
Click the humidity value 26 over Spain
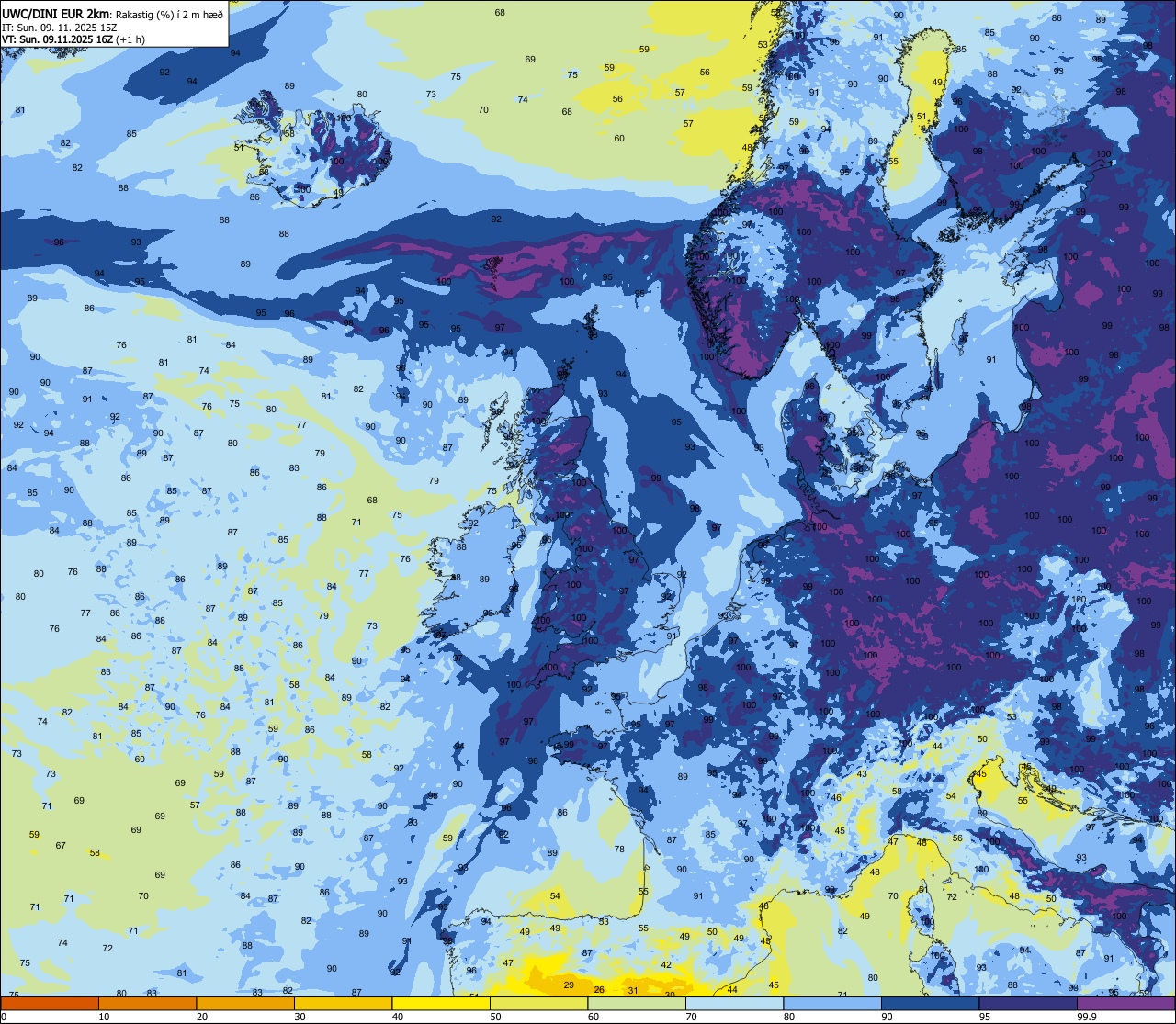pyautogui.click(x=599, y=990)
